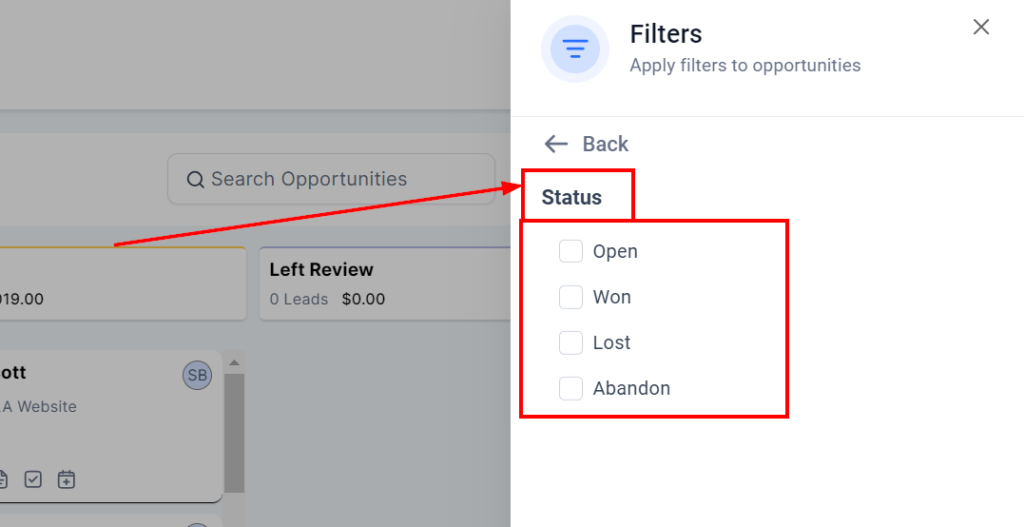Click the column scrollbar thumb
This screenshot has width=1024, height=527.
pos(233,430)
